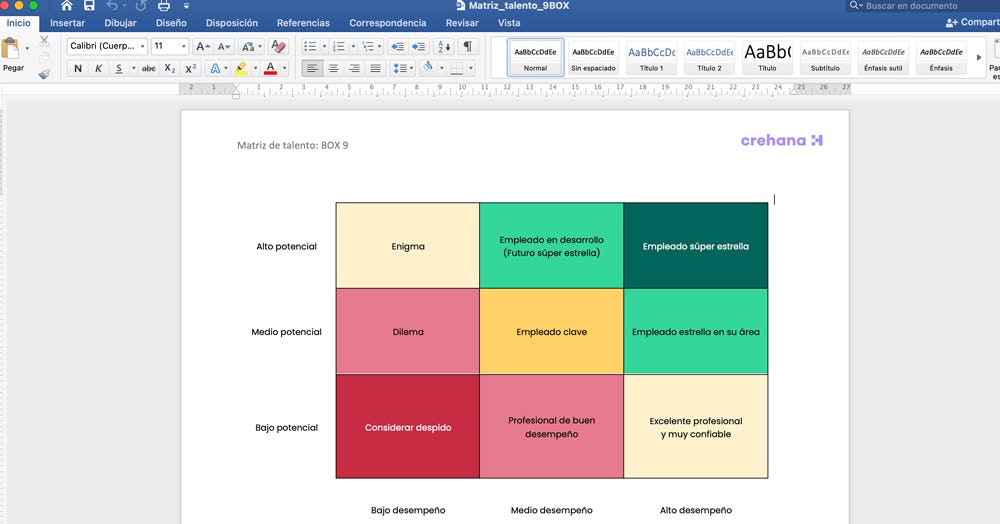Apply shading with paint bucket icon
1000x524 pixels.
[428, 67]
